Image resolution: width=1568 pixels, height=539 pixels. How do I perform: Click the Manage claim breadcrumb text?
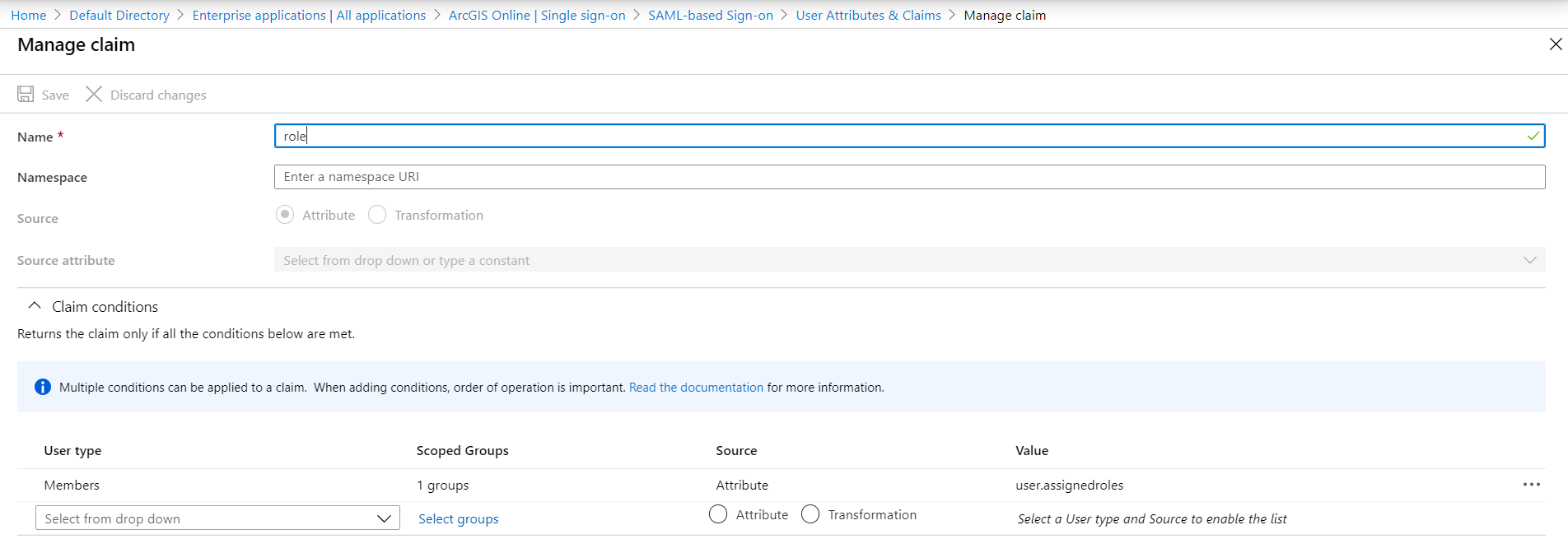coord(1005,15)
